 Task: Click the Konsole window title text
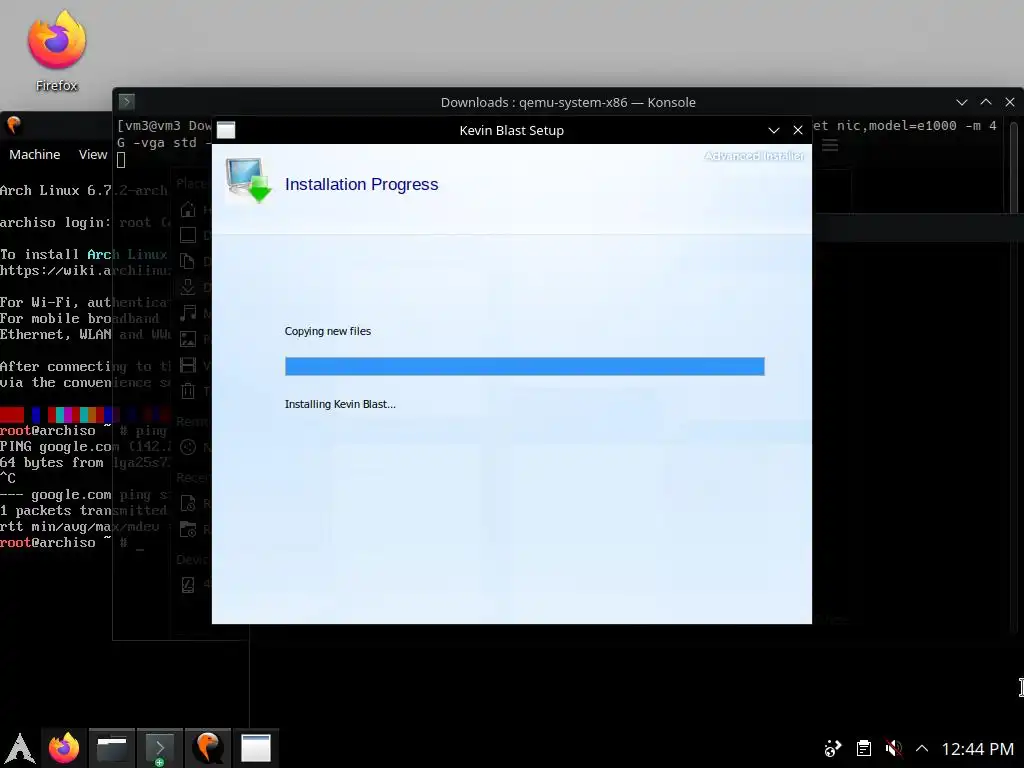[x=568, y=102]
